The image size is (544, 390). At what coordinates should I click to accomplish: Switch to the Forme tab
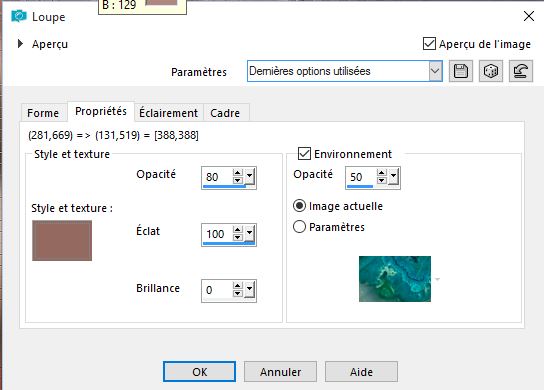(43, 113)
